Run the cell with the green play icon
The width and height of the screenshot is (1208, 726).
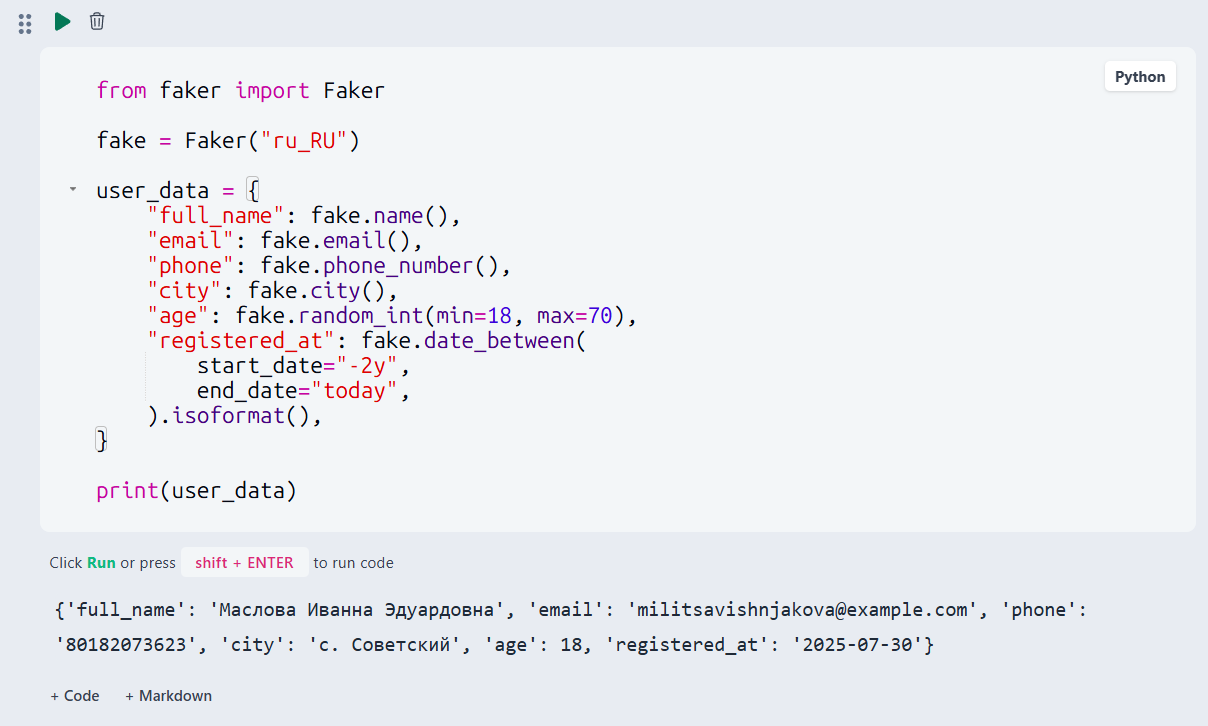62,21
